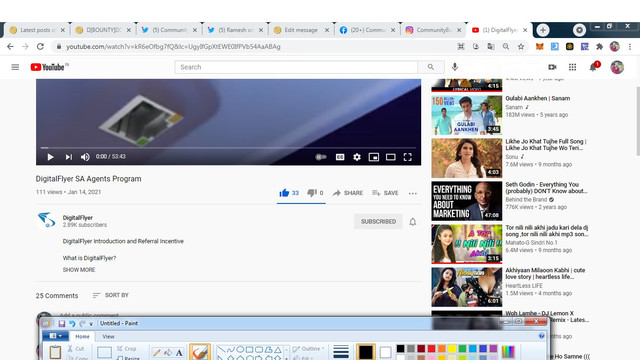
Task: Open MetaMask fox extension
Action: (540, 47)
